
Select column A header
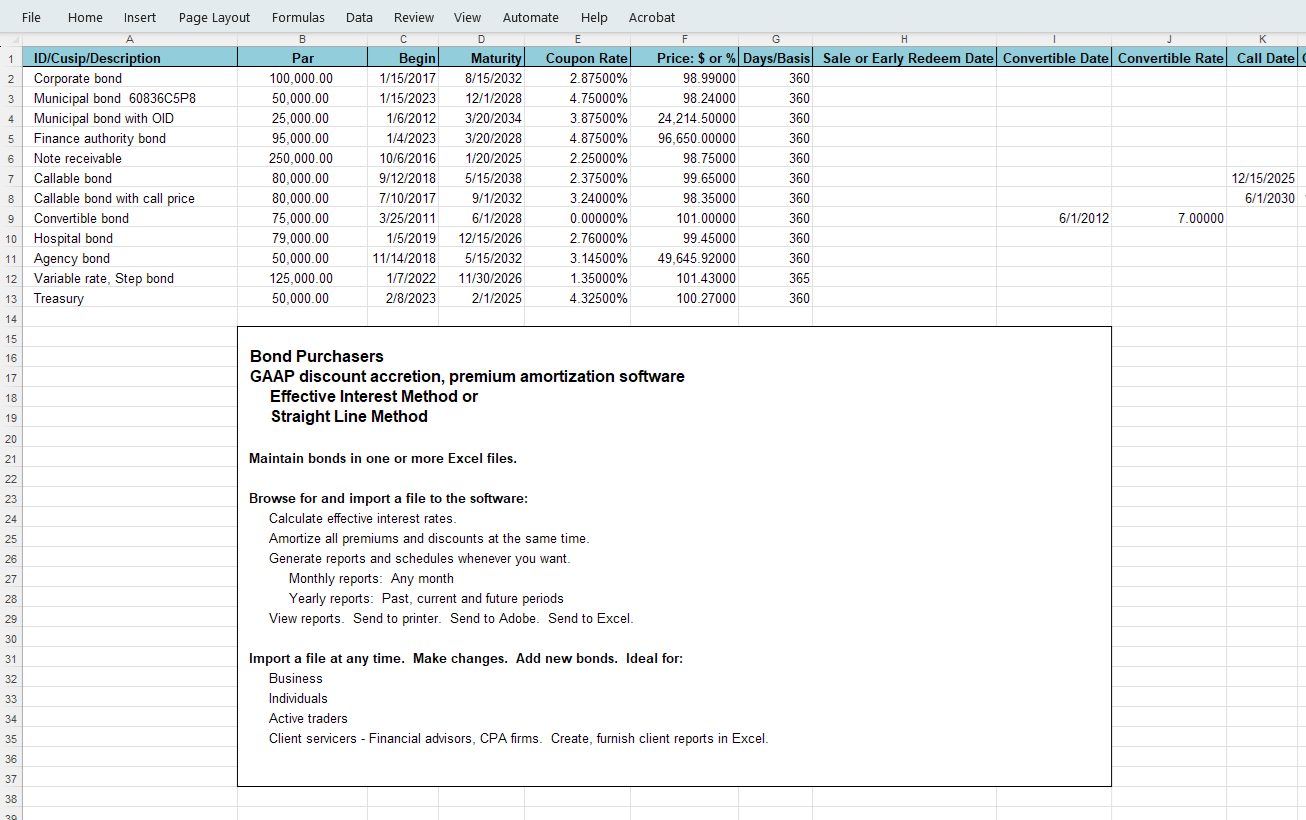point(130,40)
